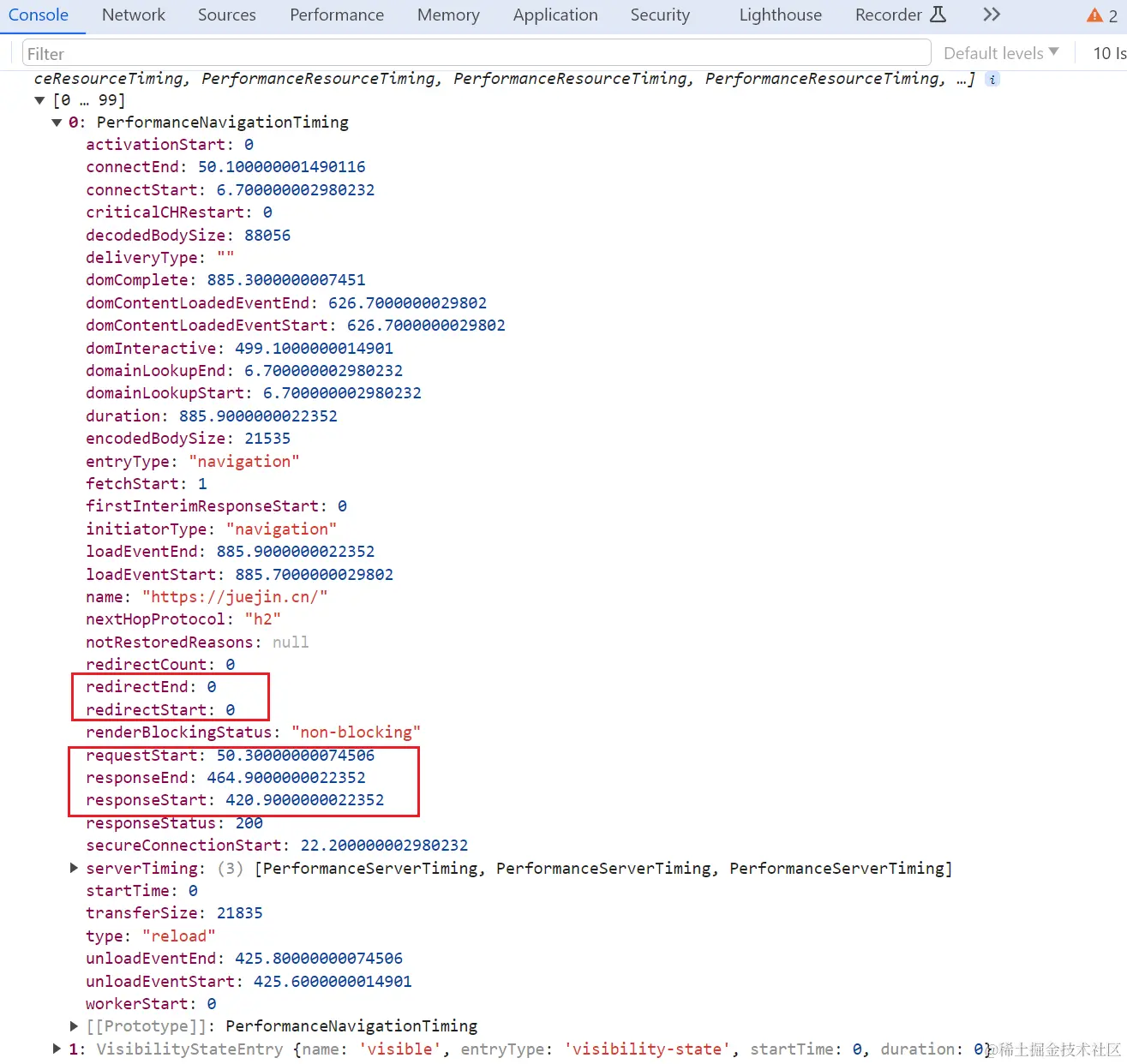The height and width of the screenshot is (1064, 1127).
Task: Select the name value "https://juejin.cn/"
Action: coord(235,597)
